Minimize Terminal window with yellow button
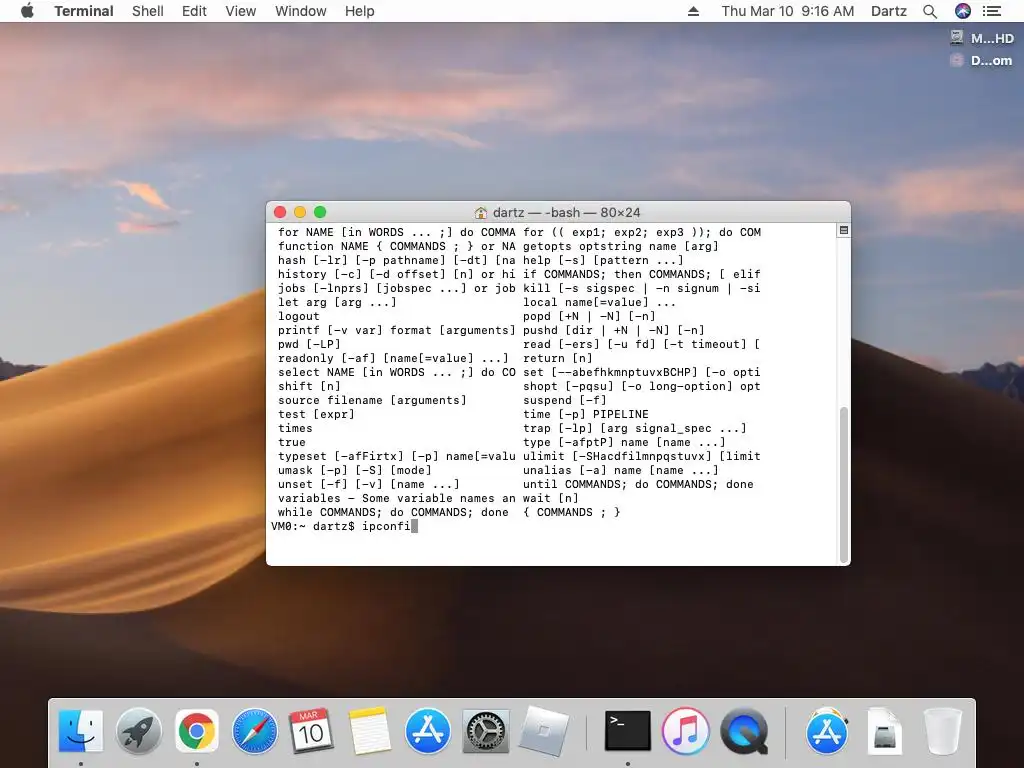The image size is (1024, 768). pos(300,212)
